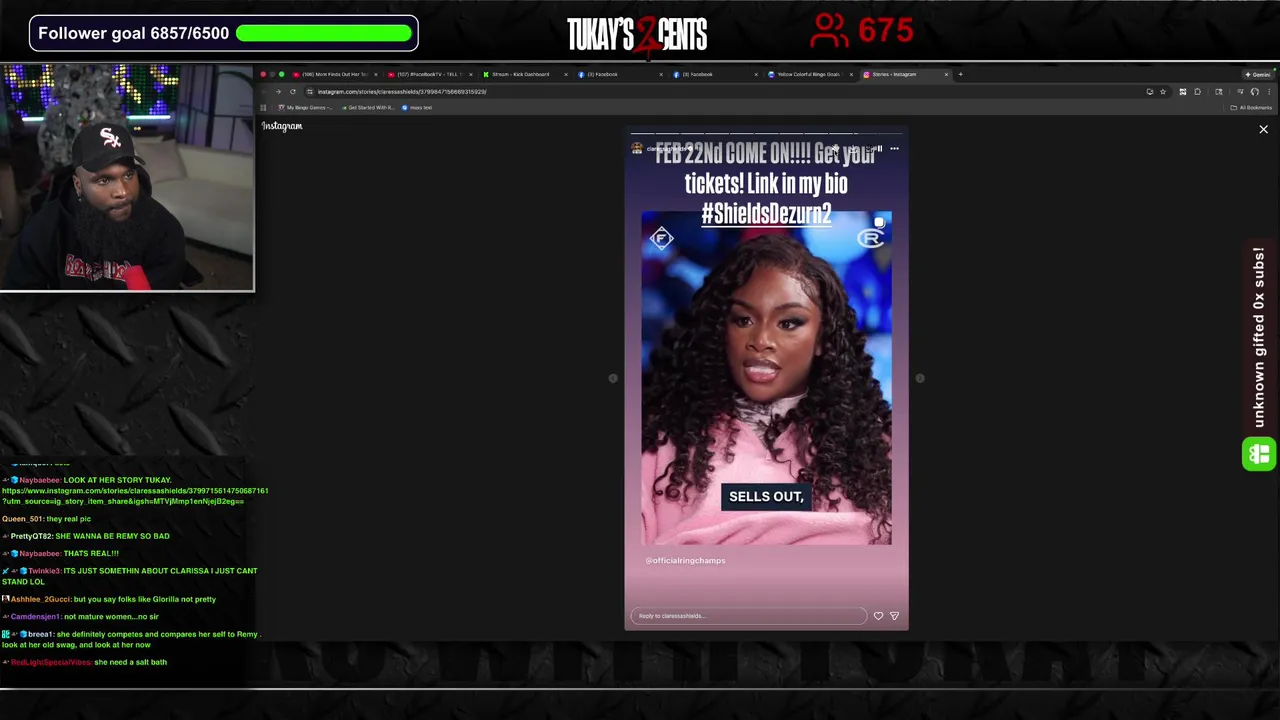
Task: Open Chrome's three-dot menu
Action: (x=1269, y=92)
